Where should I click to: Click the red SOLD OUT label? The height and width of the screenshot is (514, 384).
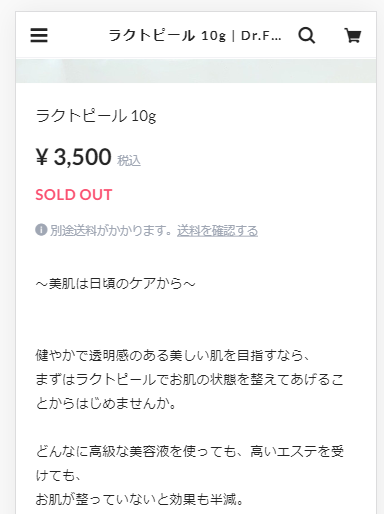pos(74,195)
